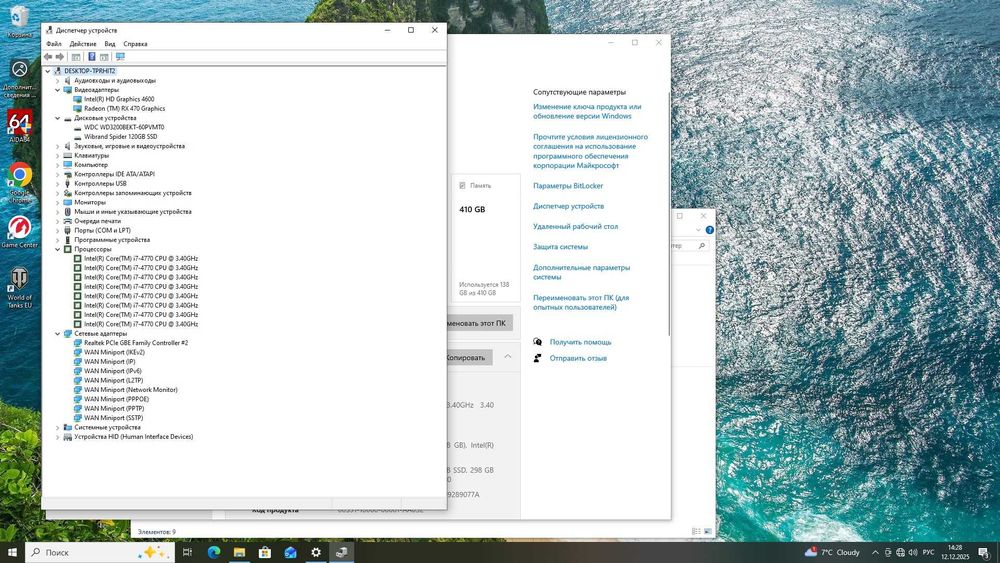Open the Mail app from the taskbar
Screen dimensions: 1000x563
[x=290, y=552]
